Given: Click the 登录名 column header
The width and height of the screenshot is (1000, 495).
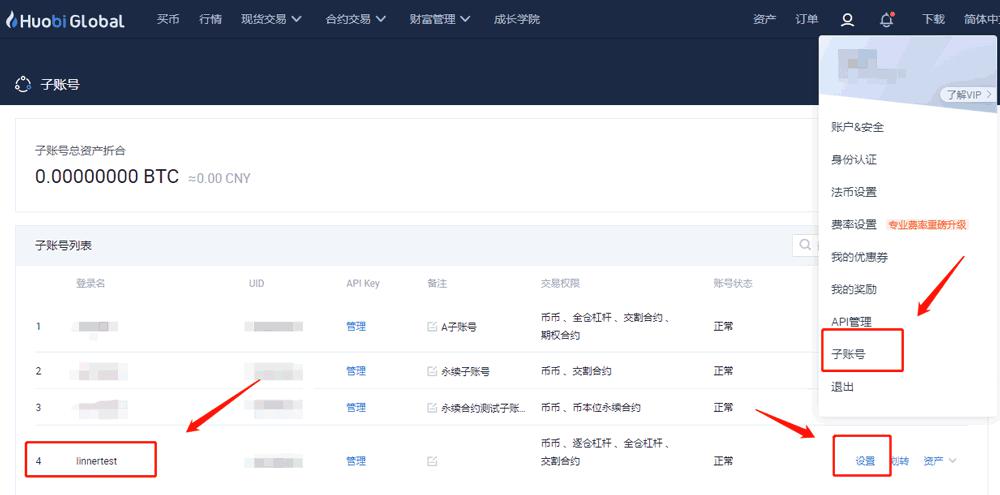Looking at the screenshot, I should tap(91, 283).
